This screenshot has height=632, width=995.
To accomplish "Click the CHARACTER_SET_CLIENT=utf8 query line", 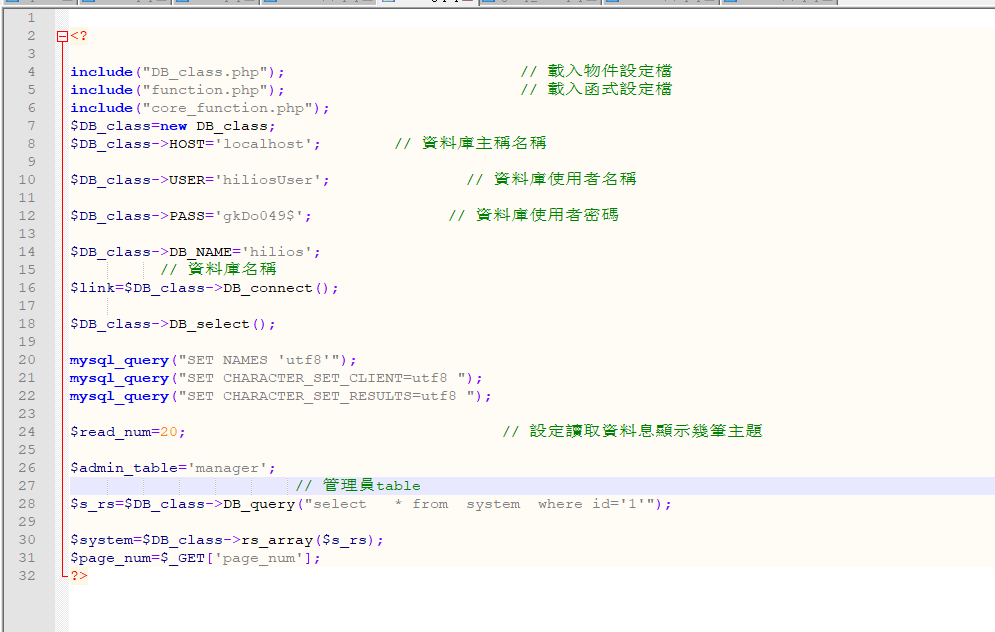I will click(276, 378).
